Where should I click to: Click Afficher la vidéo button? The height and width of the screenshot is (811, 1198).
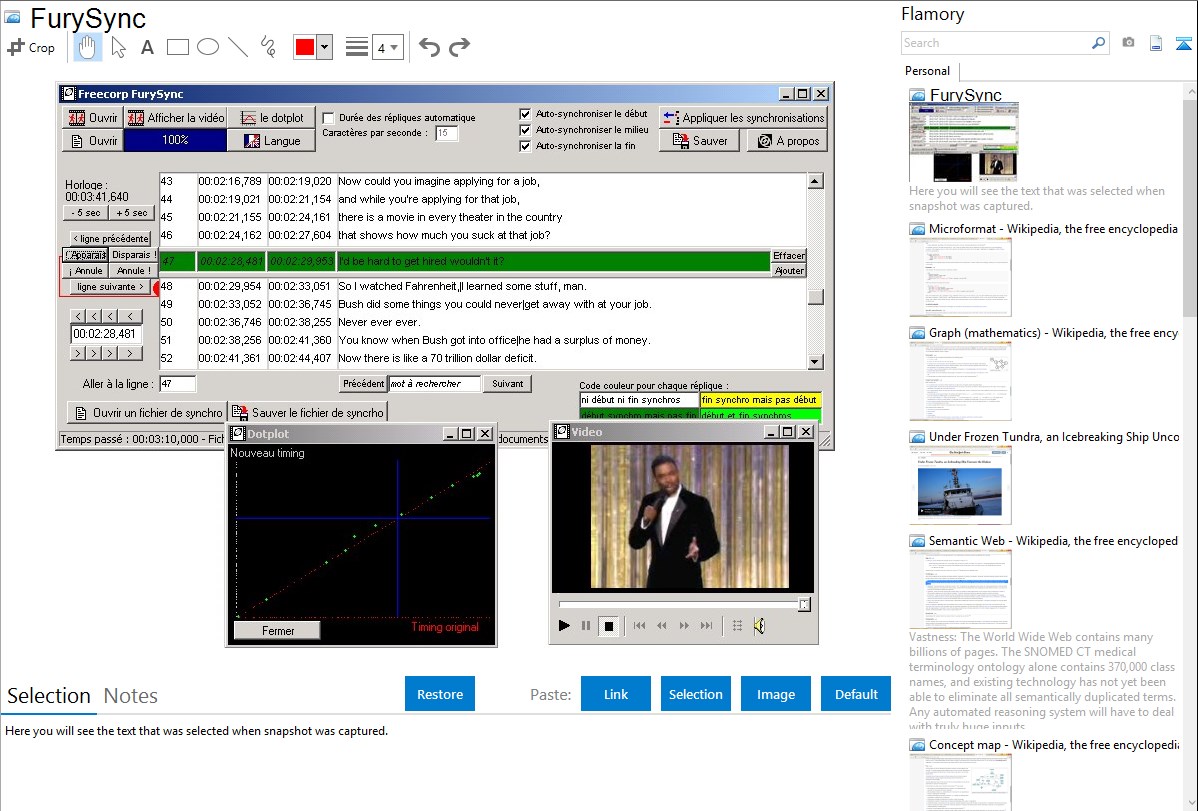pos(176,118)
